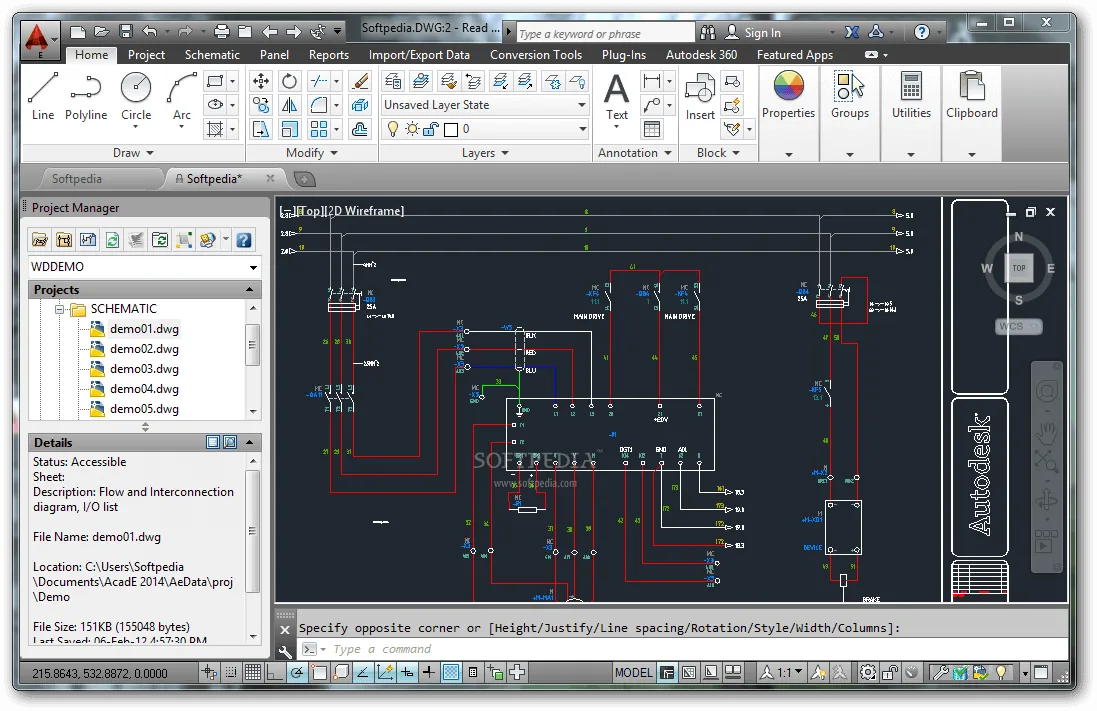Click the search keyword input field

605,33
